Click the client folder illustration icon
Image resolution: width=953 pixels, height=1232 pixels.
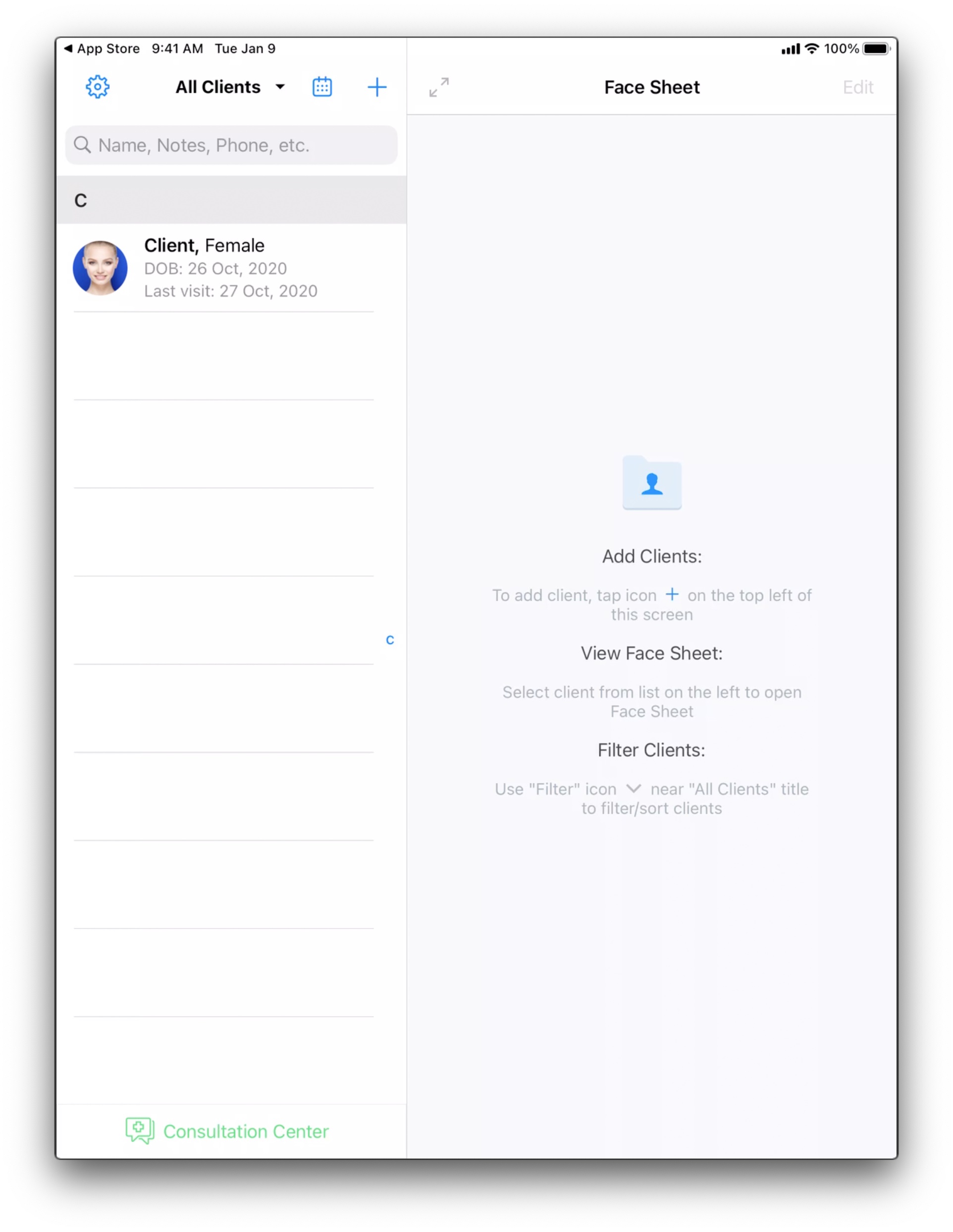pos(652,482)
